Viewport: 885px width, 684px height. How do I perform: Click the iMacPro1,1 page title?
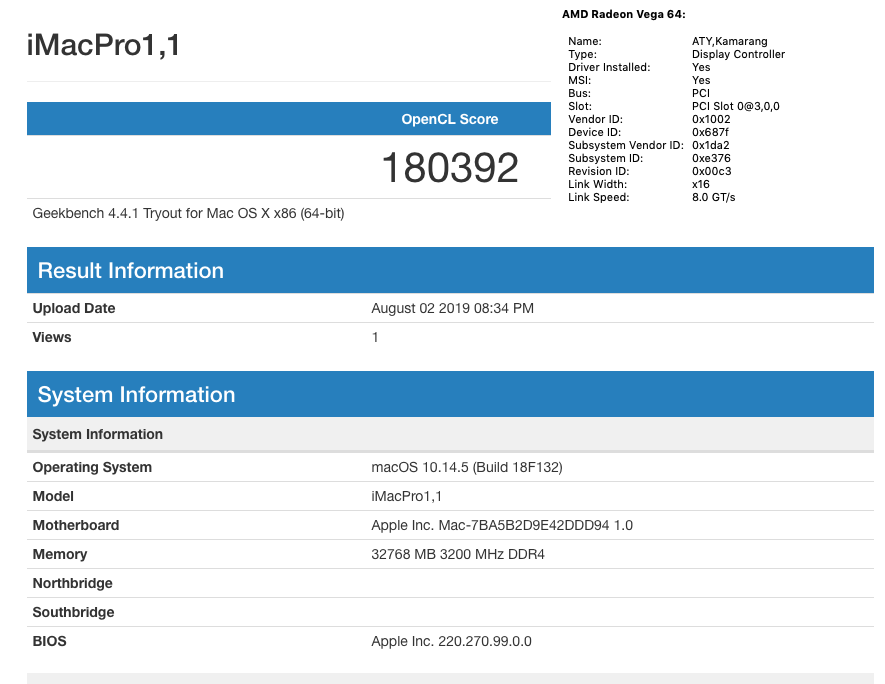pyautogui.click(x=103, y=45)
